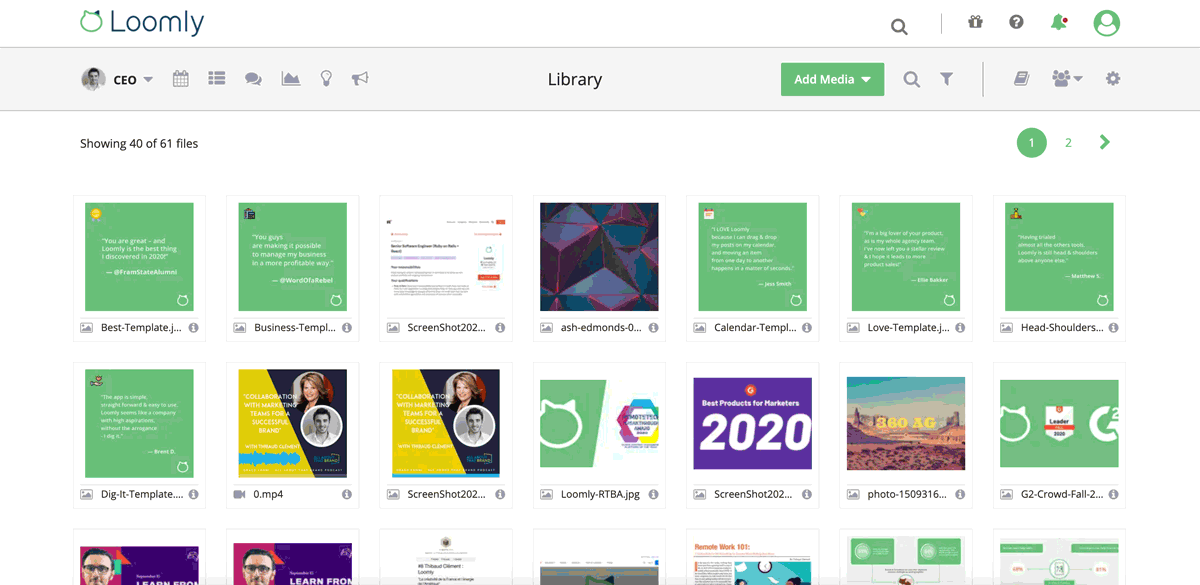Open the Add Media dropdown
This screenshot has width=1200, height=585.
click(x=832, y=78)
